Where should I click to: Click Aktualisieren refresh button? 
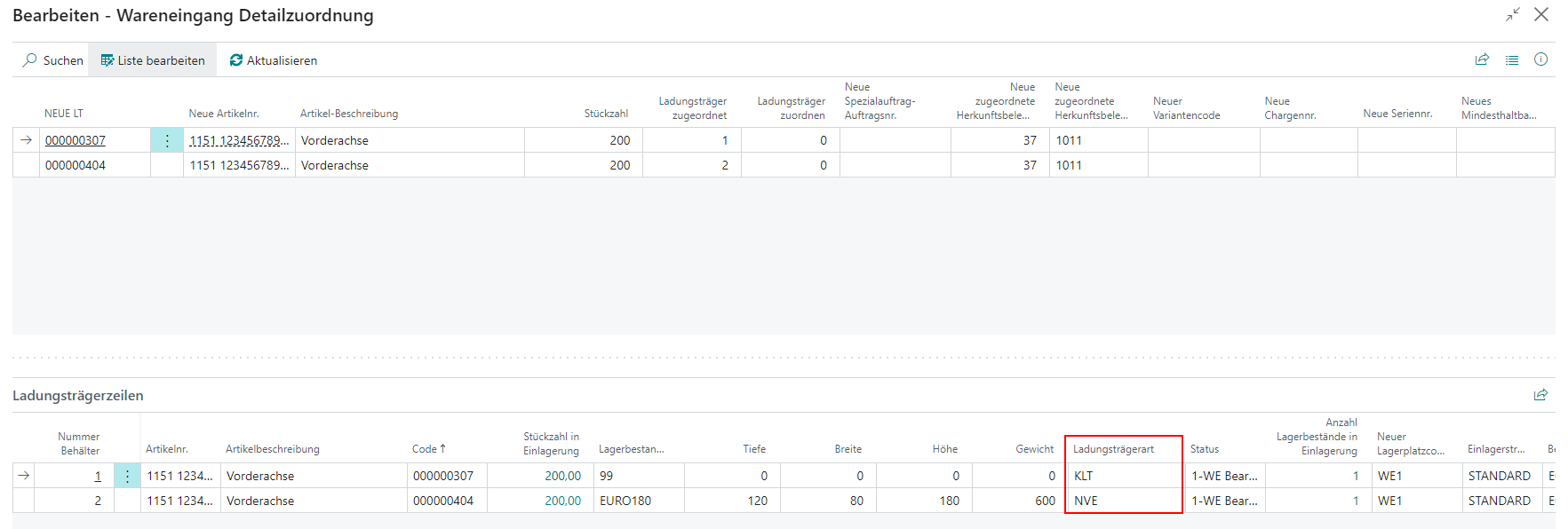tap(273, 60)
